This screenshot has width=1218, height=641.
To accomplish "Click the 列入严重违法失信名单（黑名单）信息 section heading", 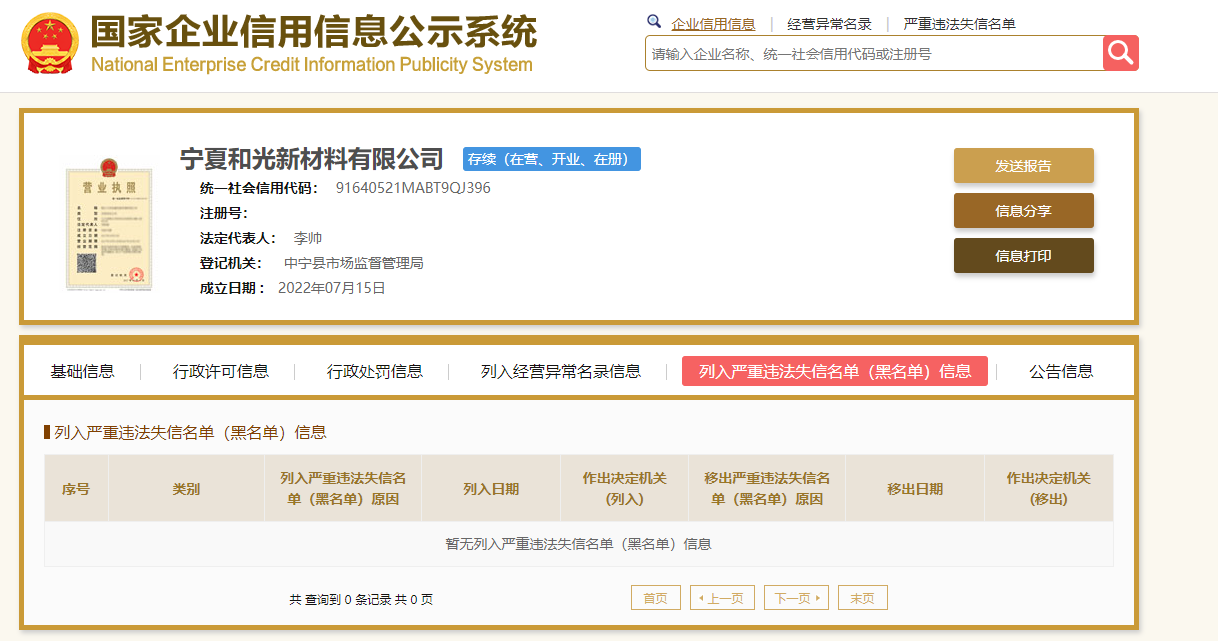I will (190, 432).
